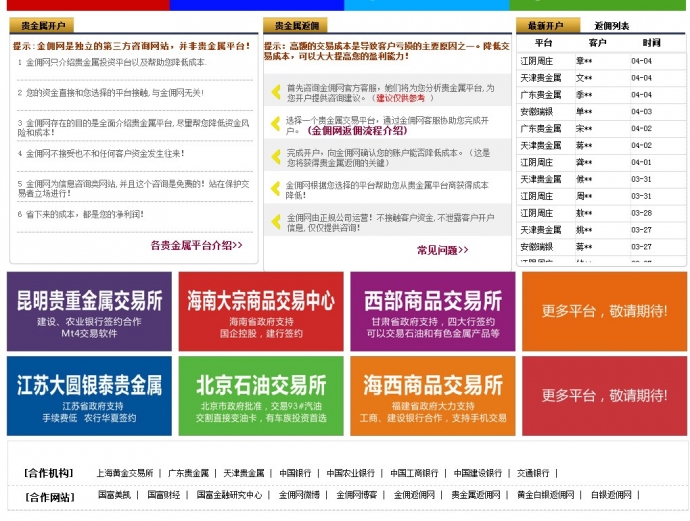Viewport: 690px width, 521px height.
Task: Open the 国富美凯 site link
Action: (114, 495)
